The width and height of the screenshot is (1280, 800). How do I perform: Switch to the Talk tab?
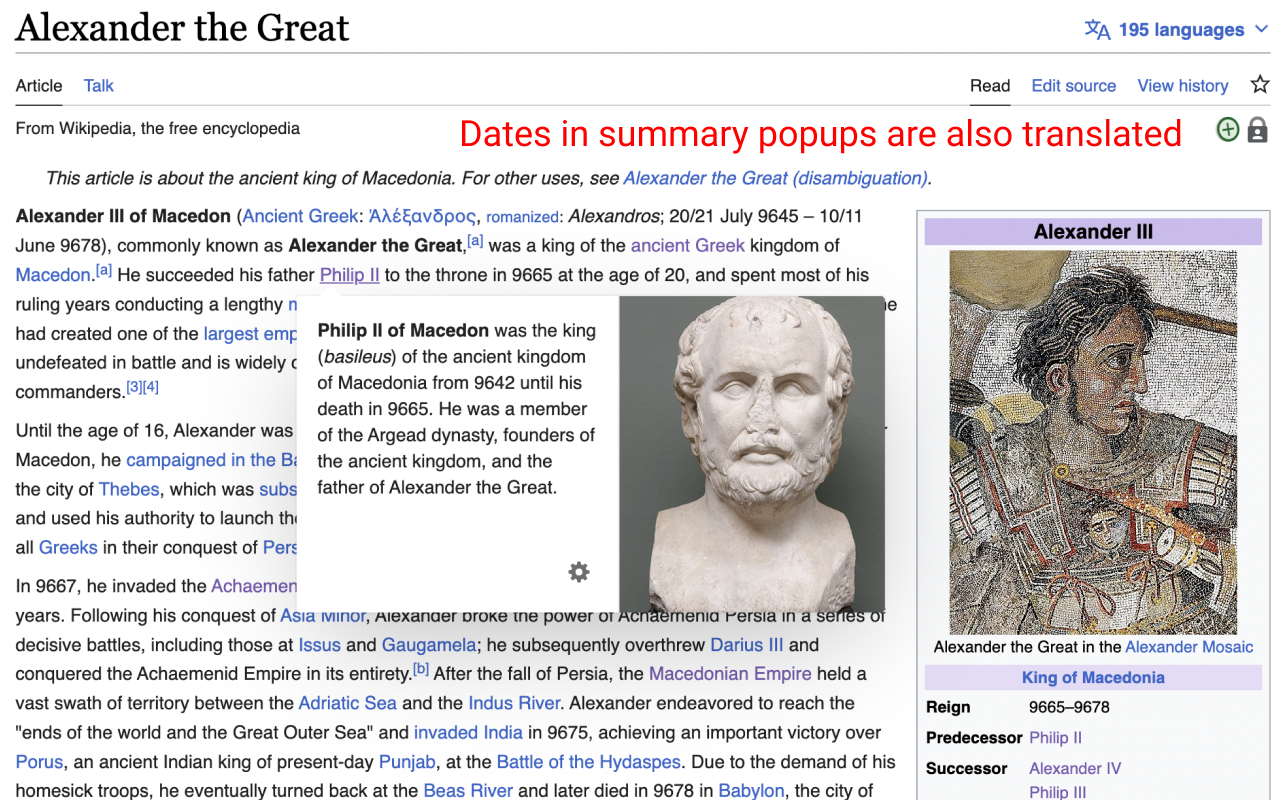pos(98,86)
